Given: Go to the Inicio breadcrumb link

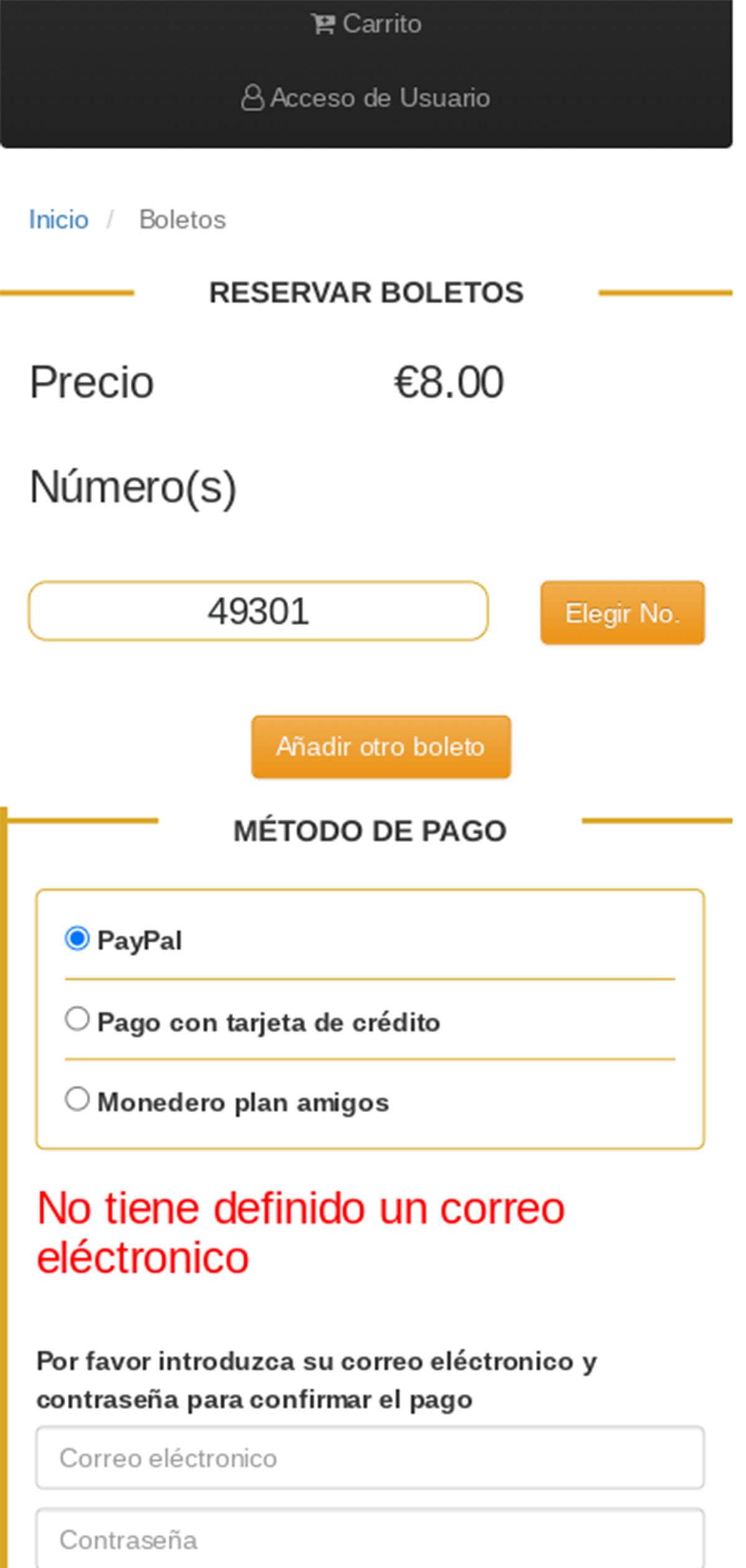Looking at the screenshot, I should pyautogui.click(x=58, y=219).
